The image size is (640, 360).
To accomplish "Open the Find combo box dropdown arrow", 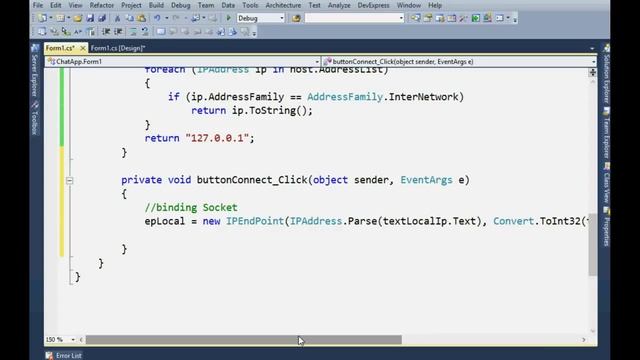I will tap(401, 18).
